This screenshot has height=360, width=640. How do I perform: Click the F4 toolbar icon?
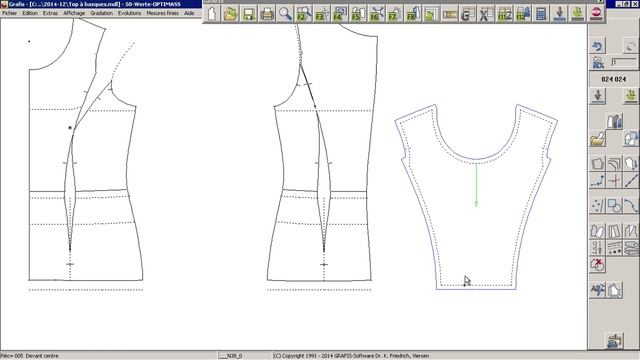340,14
